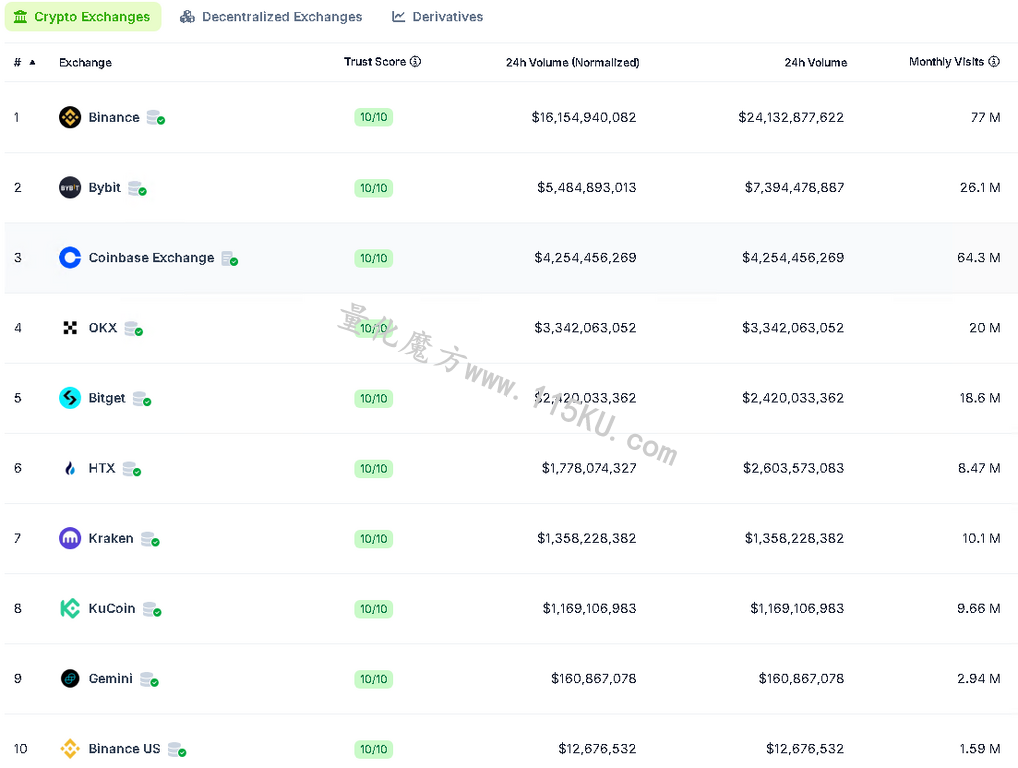Click HTX 24h volume $2,603,573,083
The image size is (1018, 768).
(793, 468)
